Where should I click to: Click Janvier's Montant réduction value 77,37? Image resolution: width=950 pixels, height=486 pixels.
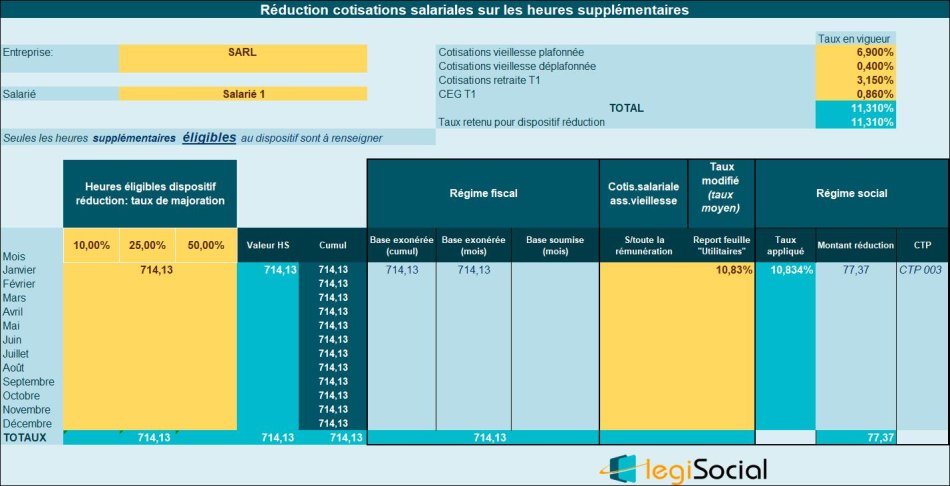point(856,270)
